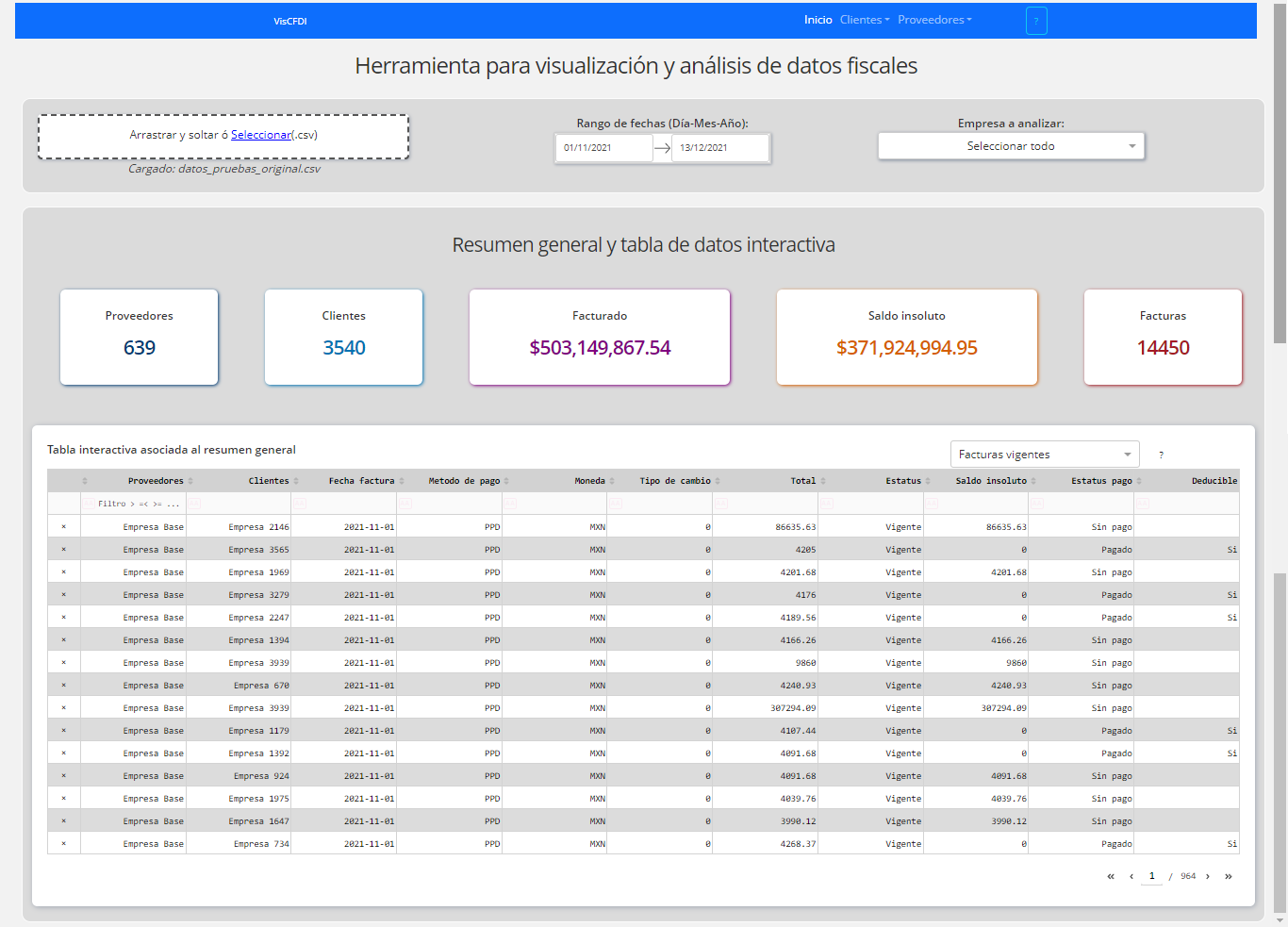This screenshot has height=927, width=1288.
Task: Expand the Proveedores menu in the navbar
Action: tap(934, 20)
